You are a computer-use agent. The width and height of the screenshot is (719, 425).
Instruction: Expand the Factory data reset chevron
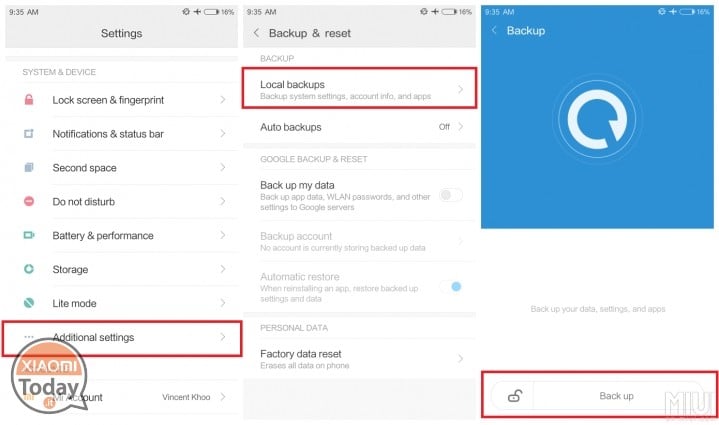(x=461, y=359)
